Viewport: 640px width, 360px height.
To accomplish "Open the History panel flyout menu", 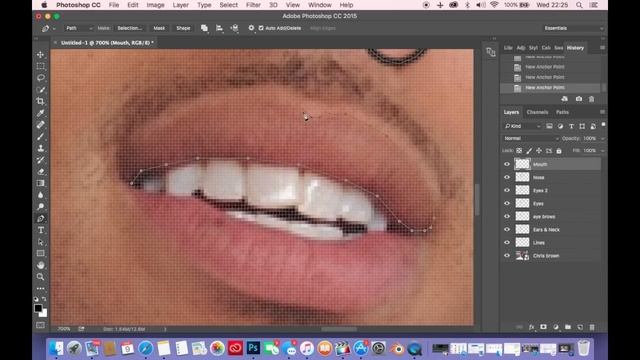I will coord(602,48).
